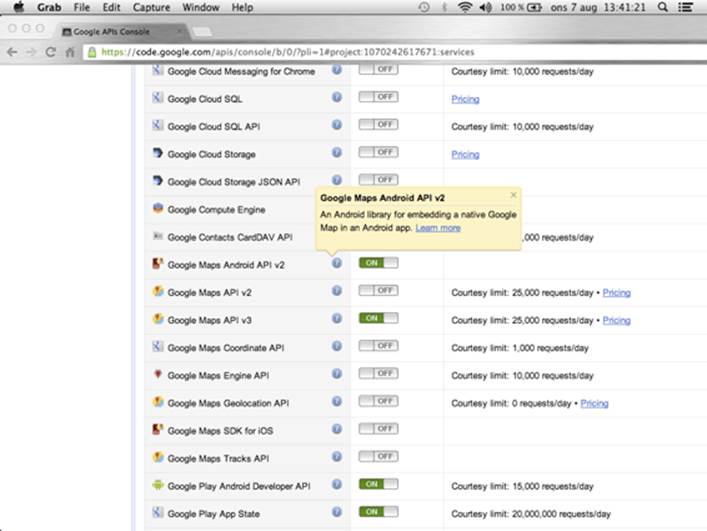Open Pricing link for Google Maps API v3

click(616, 320)
